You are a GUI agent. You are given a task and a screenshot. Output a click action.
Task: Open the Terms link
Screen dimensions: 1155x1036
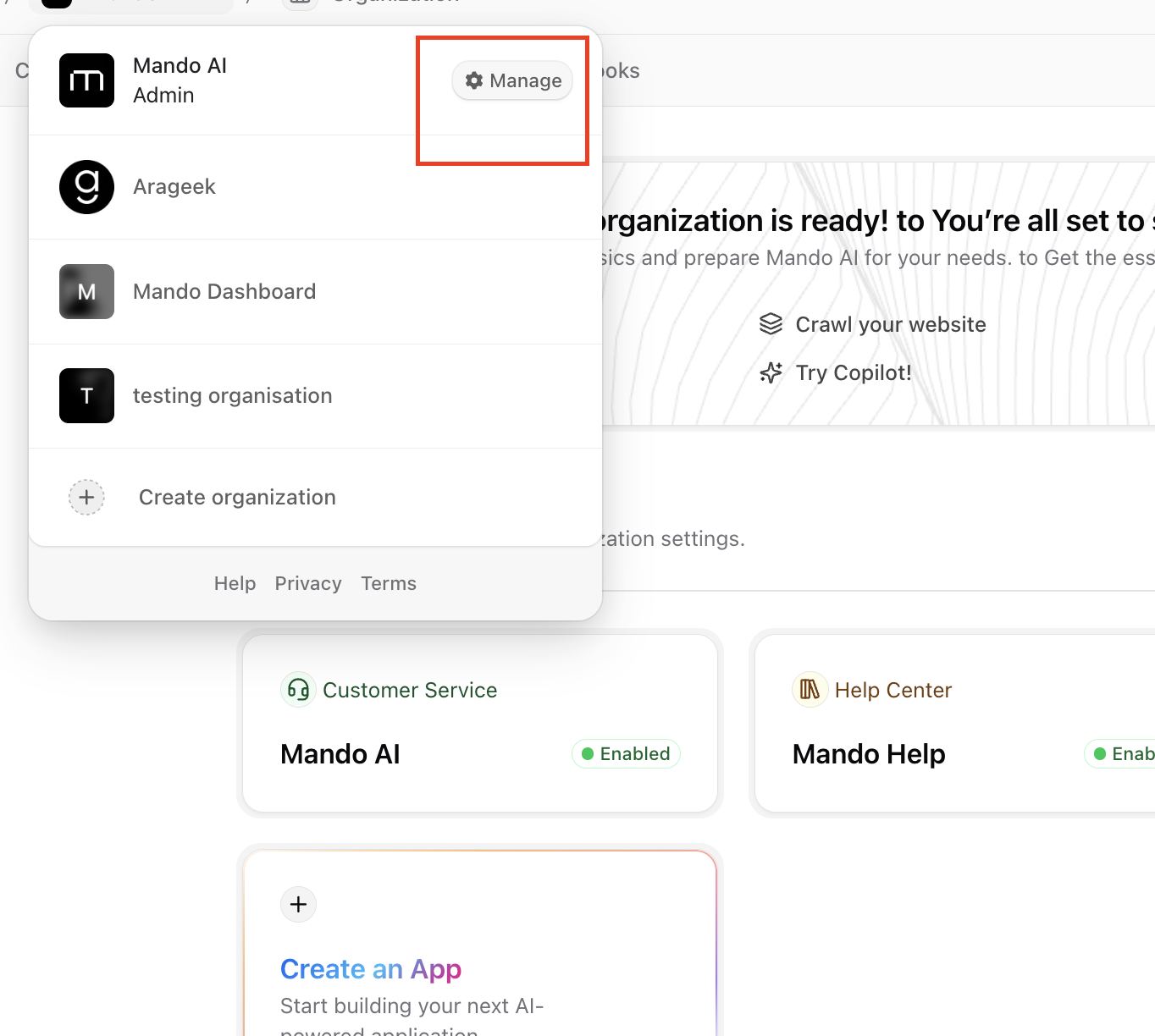point(389,584)
